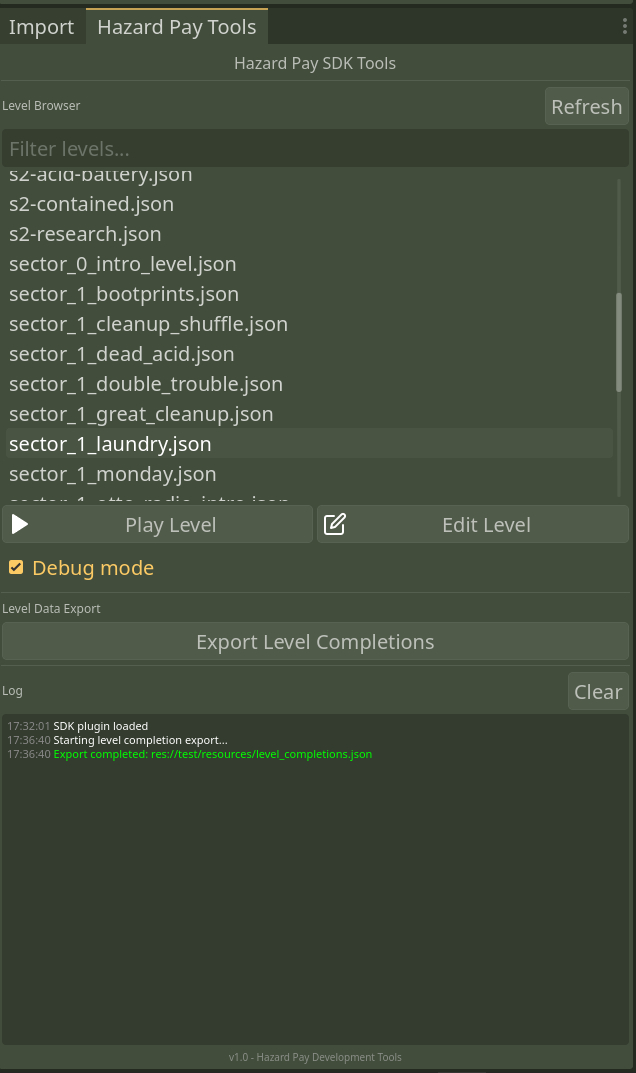Clear the log output
Image resolution: width=636 pixels, height=1073 pixels.
click(x=598, y=691)
